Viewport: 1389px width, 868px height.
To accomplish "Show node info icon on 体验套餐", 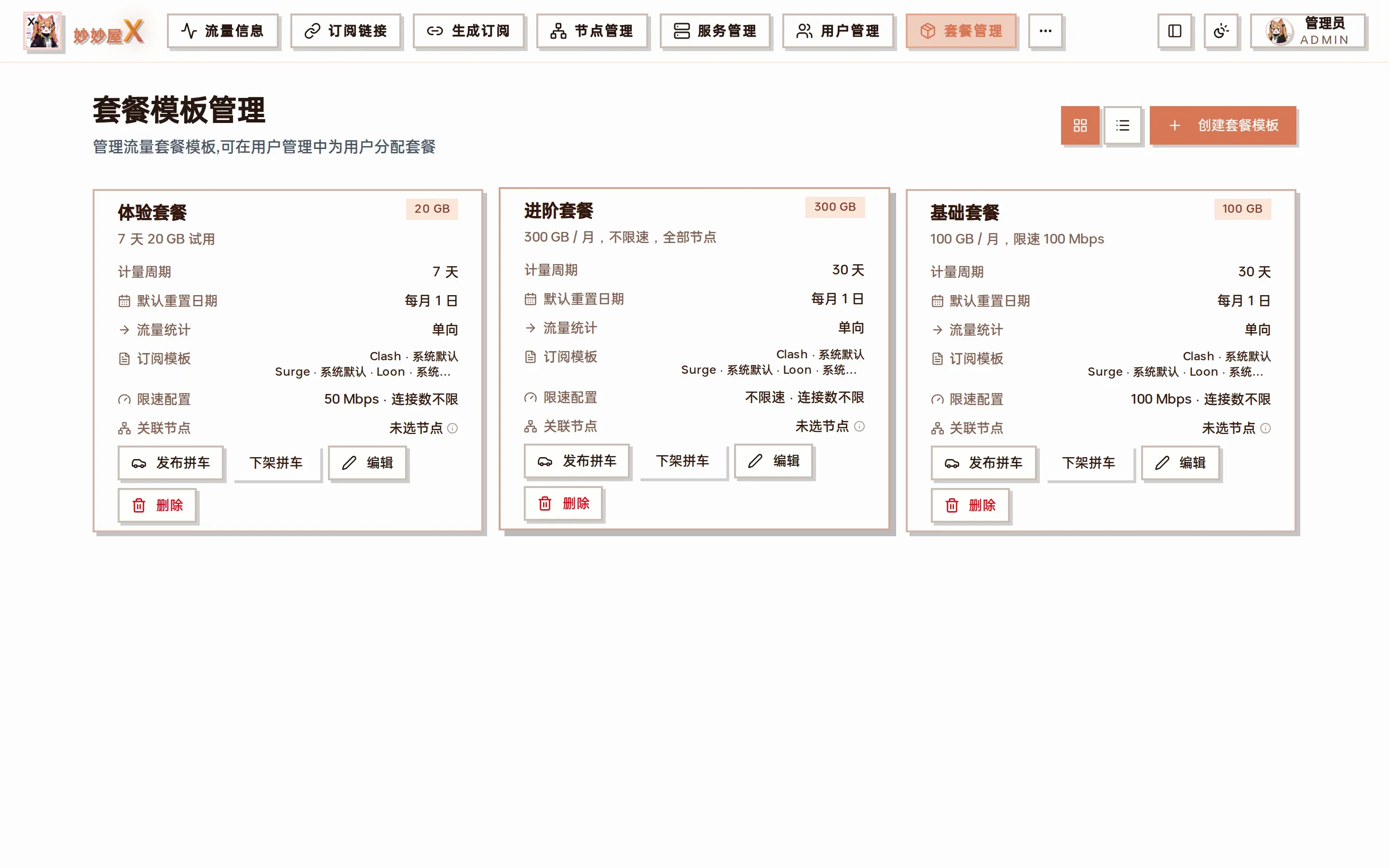I will click(x=452, y=428).
